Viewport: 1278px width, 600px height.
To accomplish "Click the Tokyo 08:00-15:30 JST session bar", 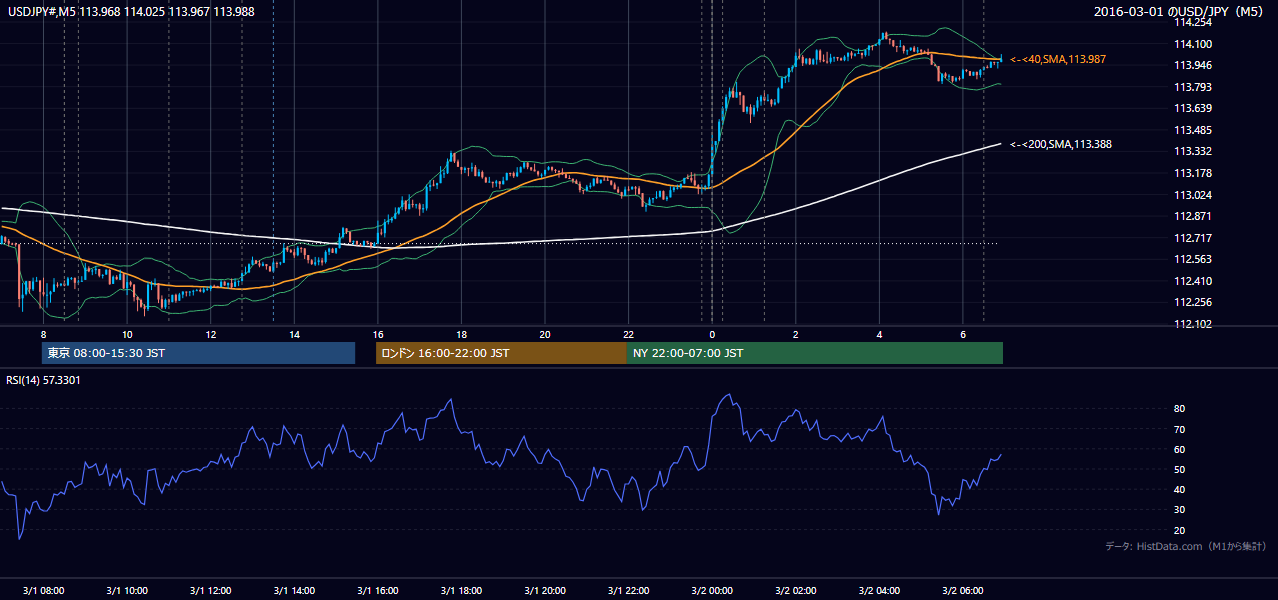I will [x=198, y=353].
